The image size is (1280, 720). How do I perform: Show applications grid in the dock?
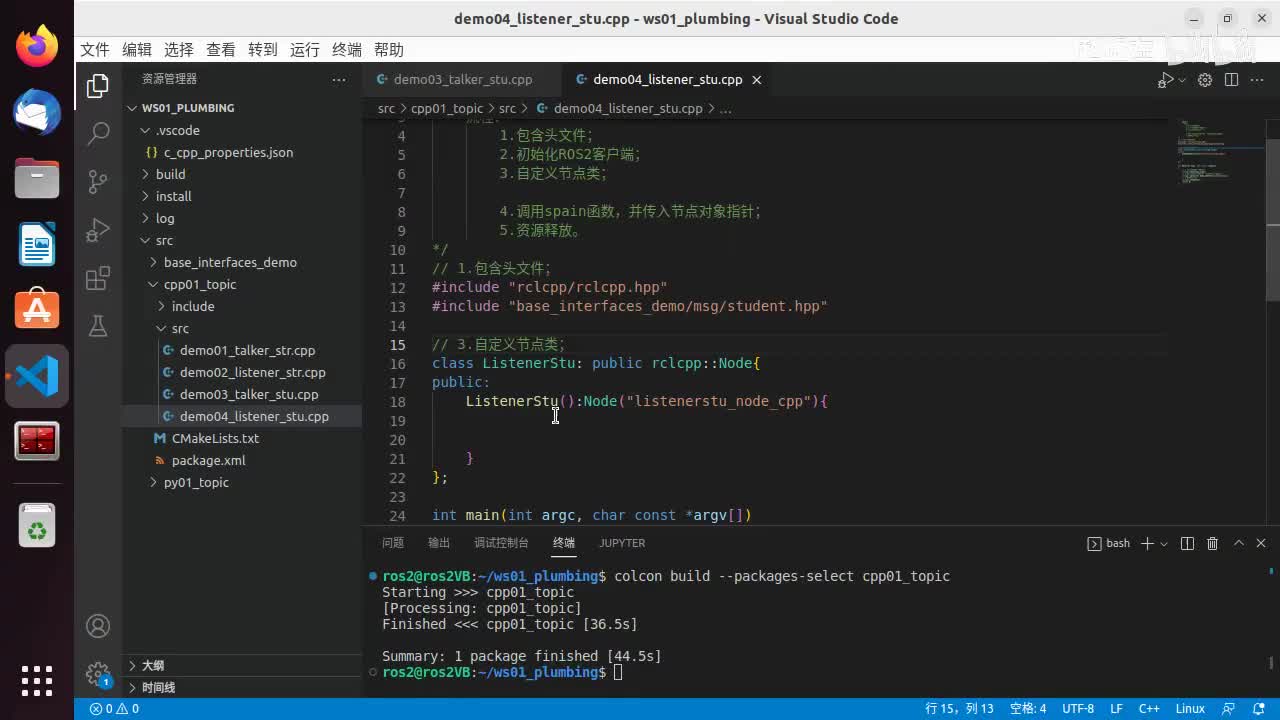click(x=37, y=680)
